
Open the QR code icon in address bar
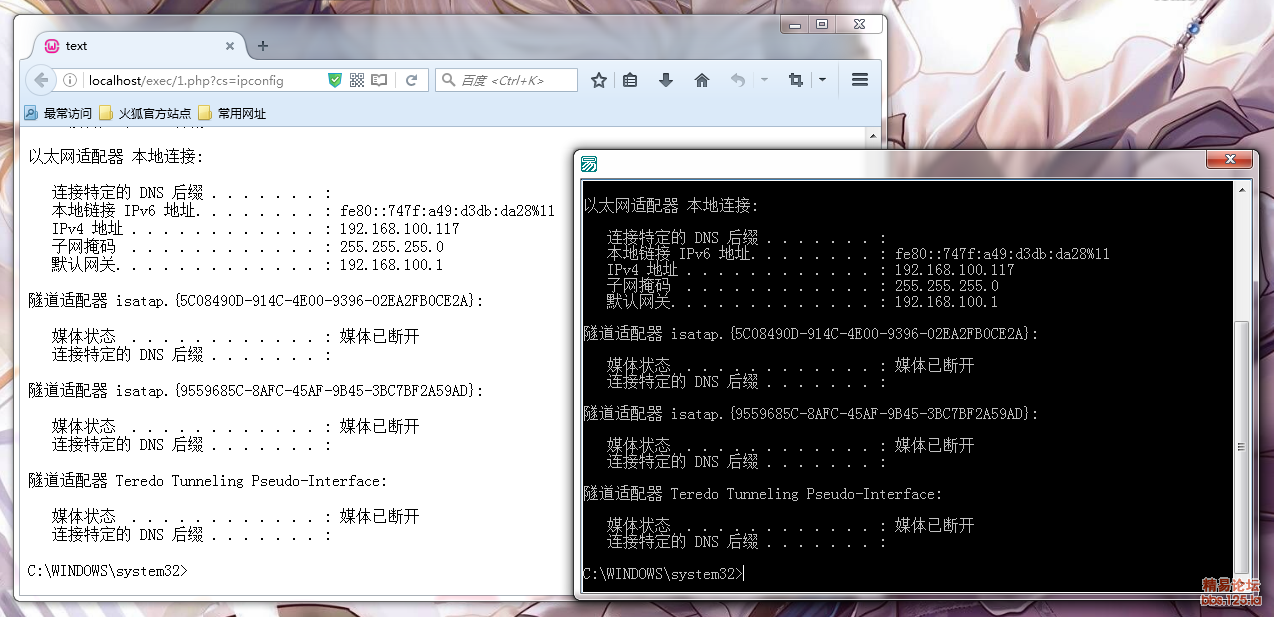pyautogui.click(x=357, y=80)
